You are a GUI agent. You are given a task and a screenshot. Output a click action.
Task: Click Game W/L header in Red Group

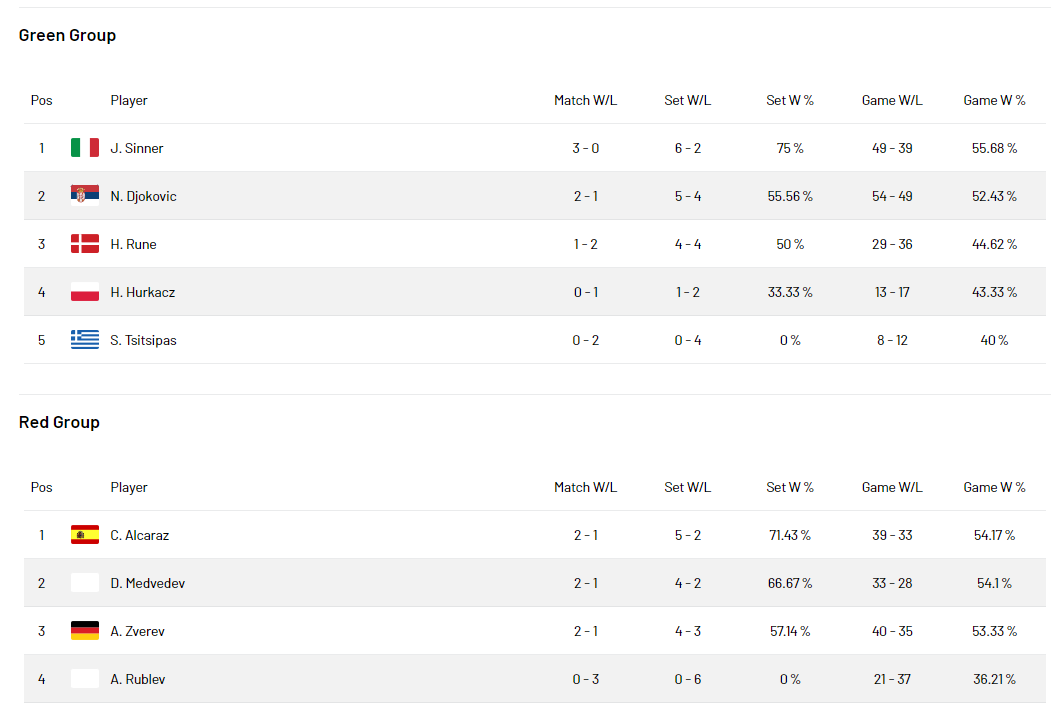pyautogui.click(x=892, y=488)
